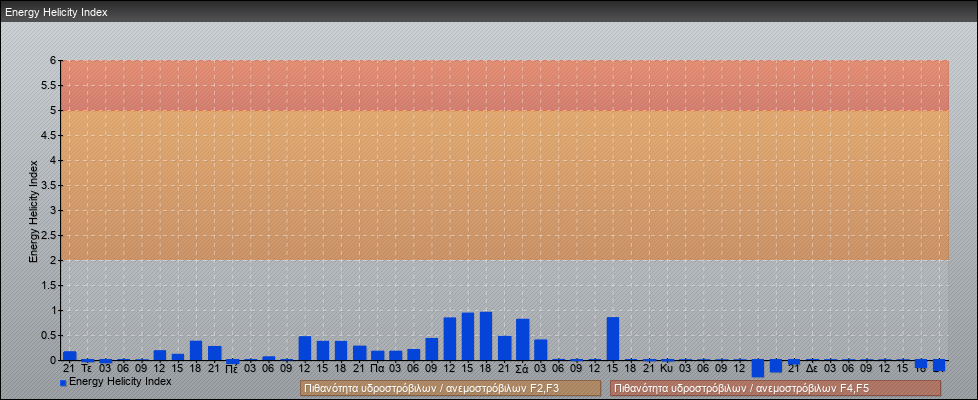Screen dimensions: 978x400
Task: Click the Energy Helicity Index panel title
Action: [56, 12]
